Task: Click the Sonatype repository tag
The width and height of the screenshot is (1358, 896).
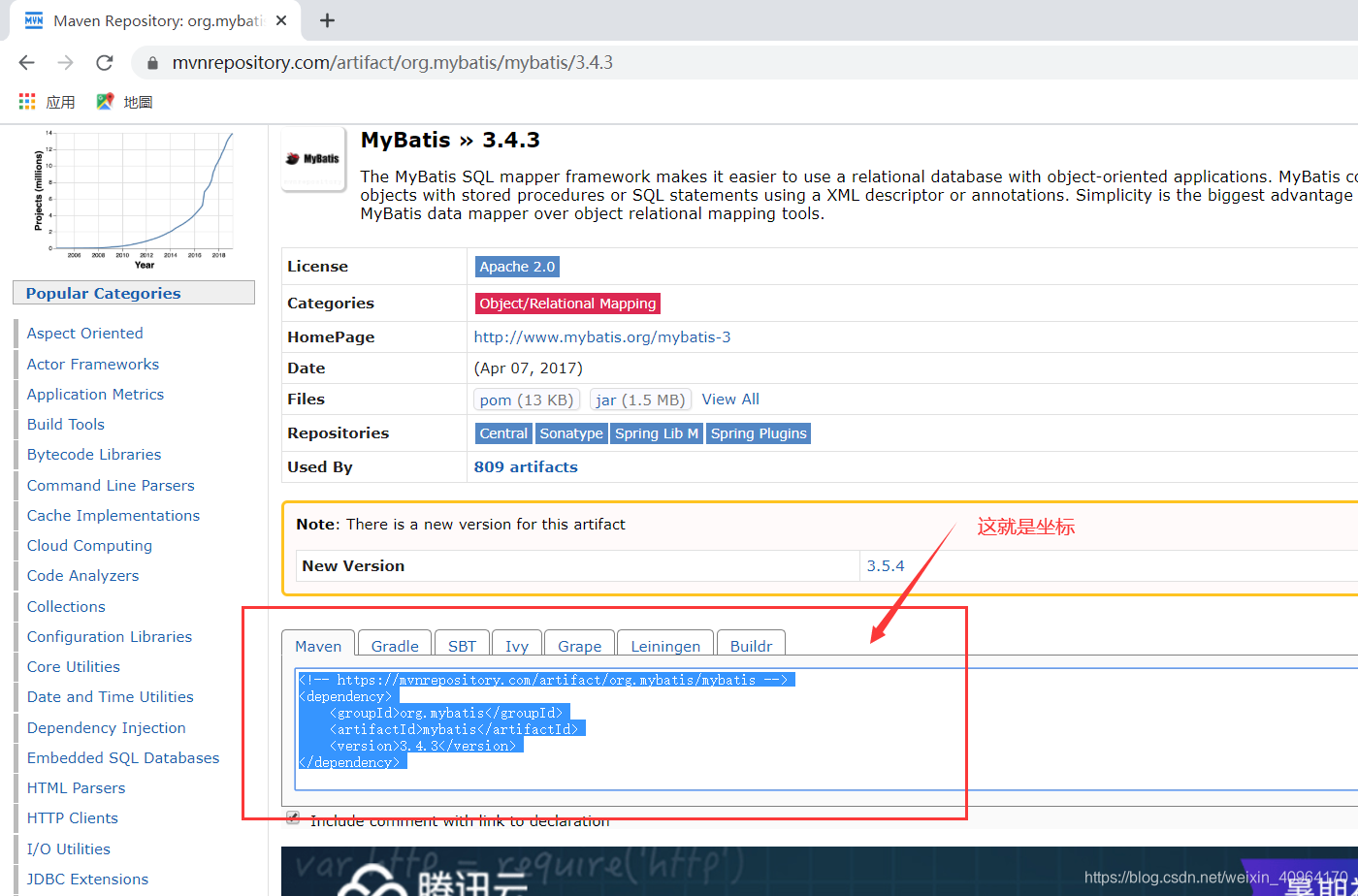Action: (x=571, y=433)
